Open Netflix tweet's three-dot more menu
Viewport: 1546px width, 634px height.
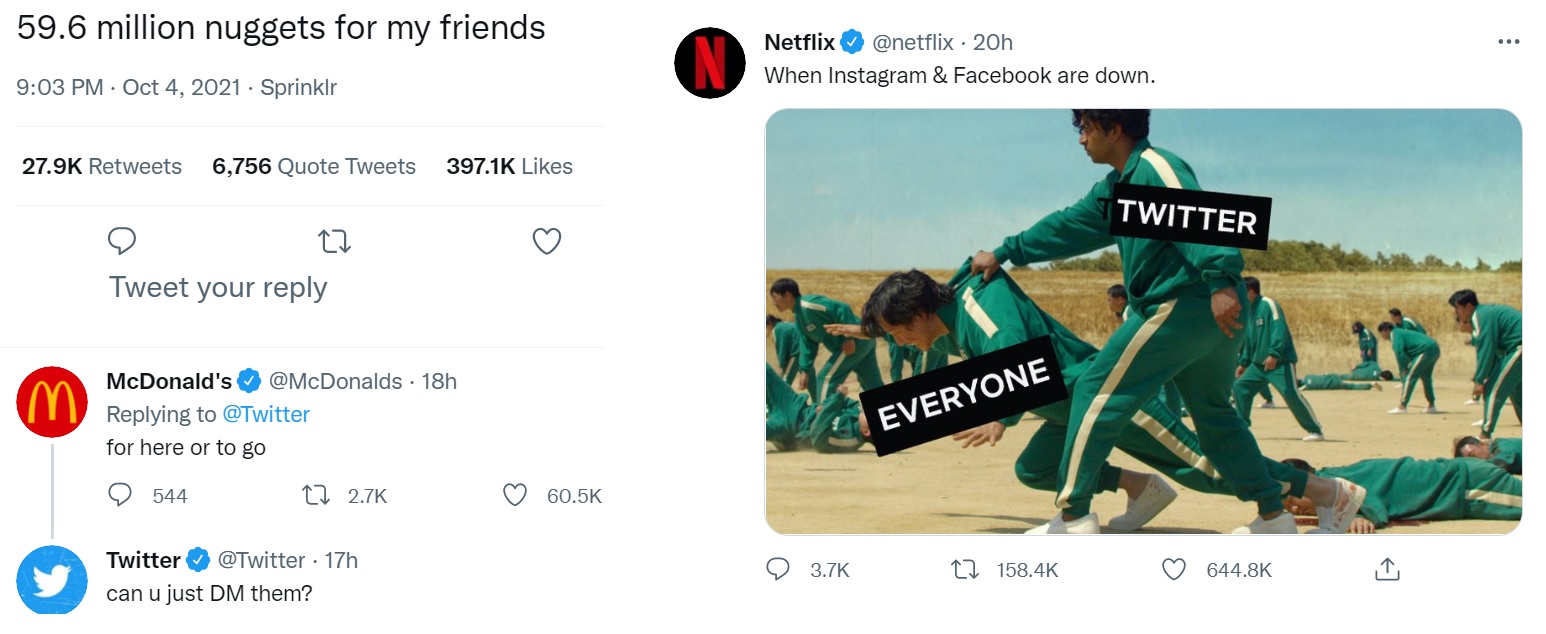1509,42
